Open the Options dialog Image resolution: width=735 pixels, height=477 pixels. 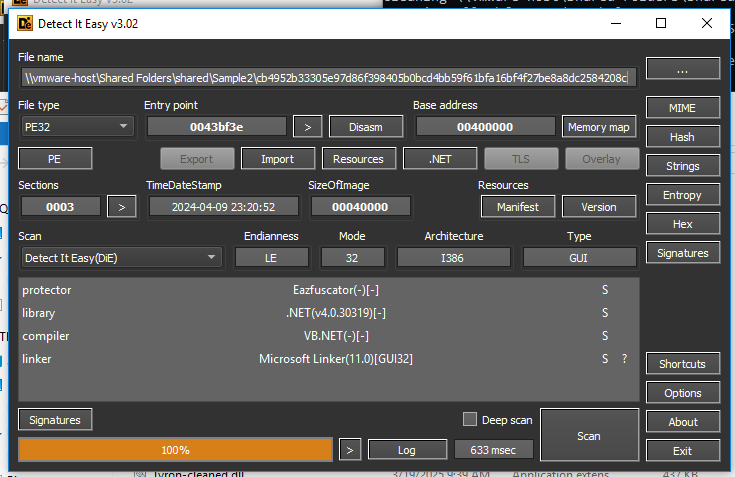(682, 393)
